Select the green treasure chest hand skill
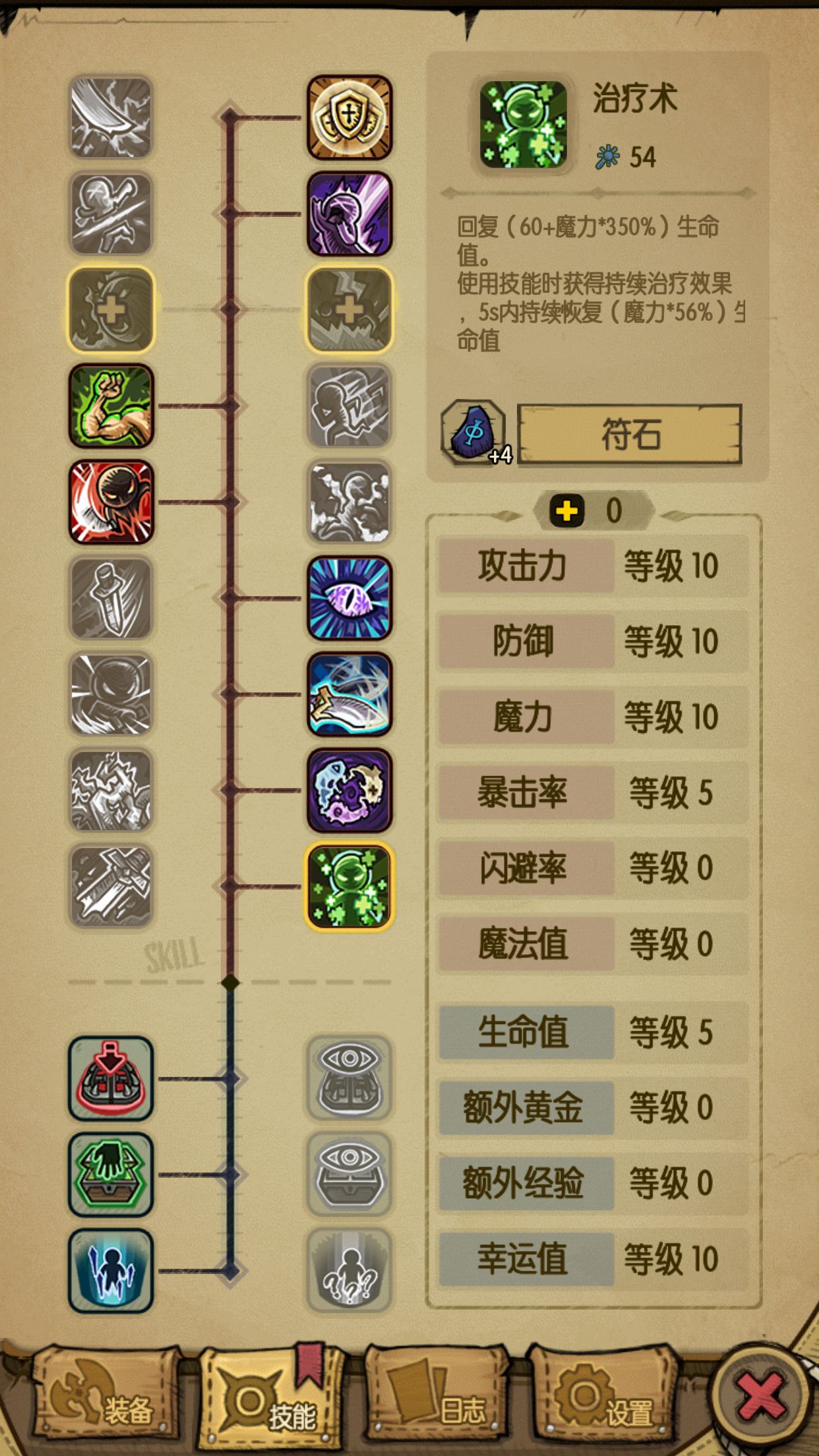Screen dimensions: 819x1456 [111, 1174]
